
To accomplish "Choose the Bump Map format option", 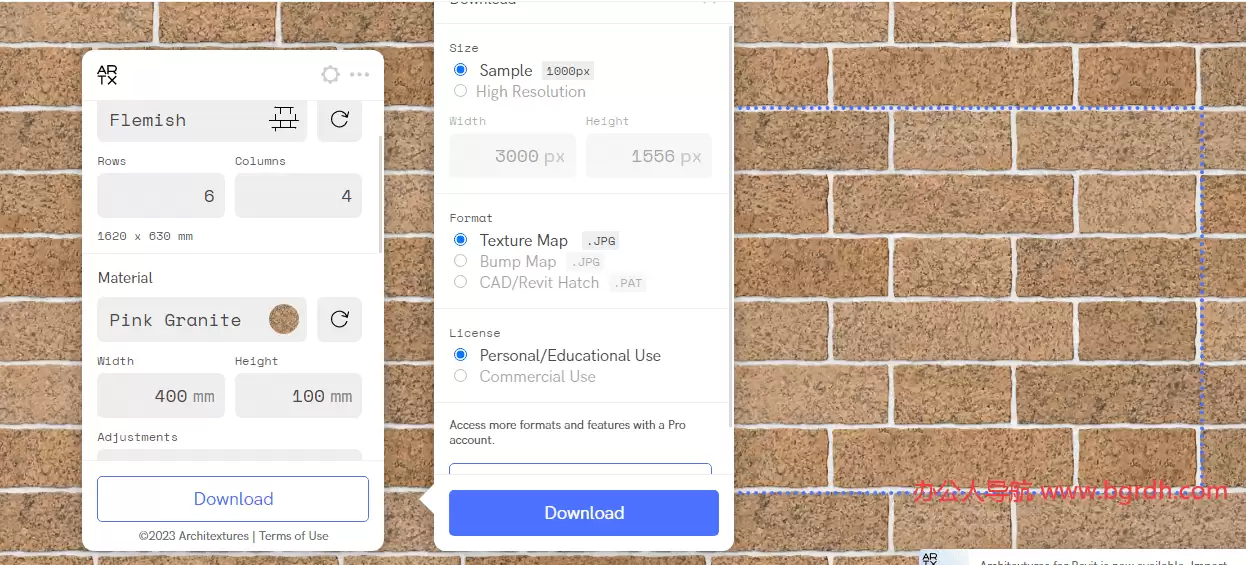I will pos(460,261).
